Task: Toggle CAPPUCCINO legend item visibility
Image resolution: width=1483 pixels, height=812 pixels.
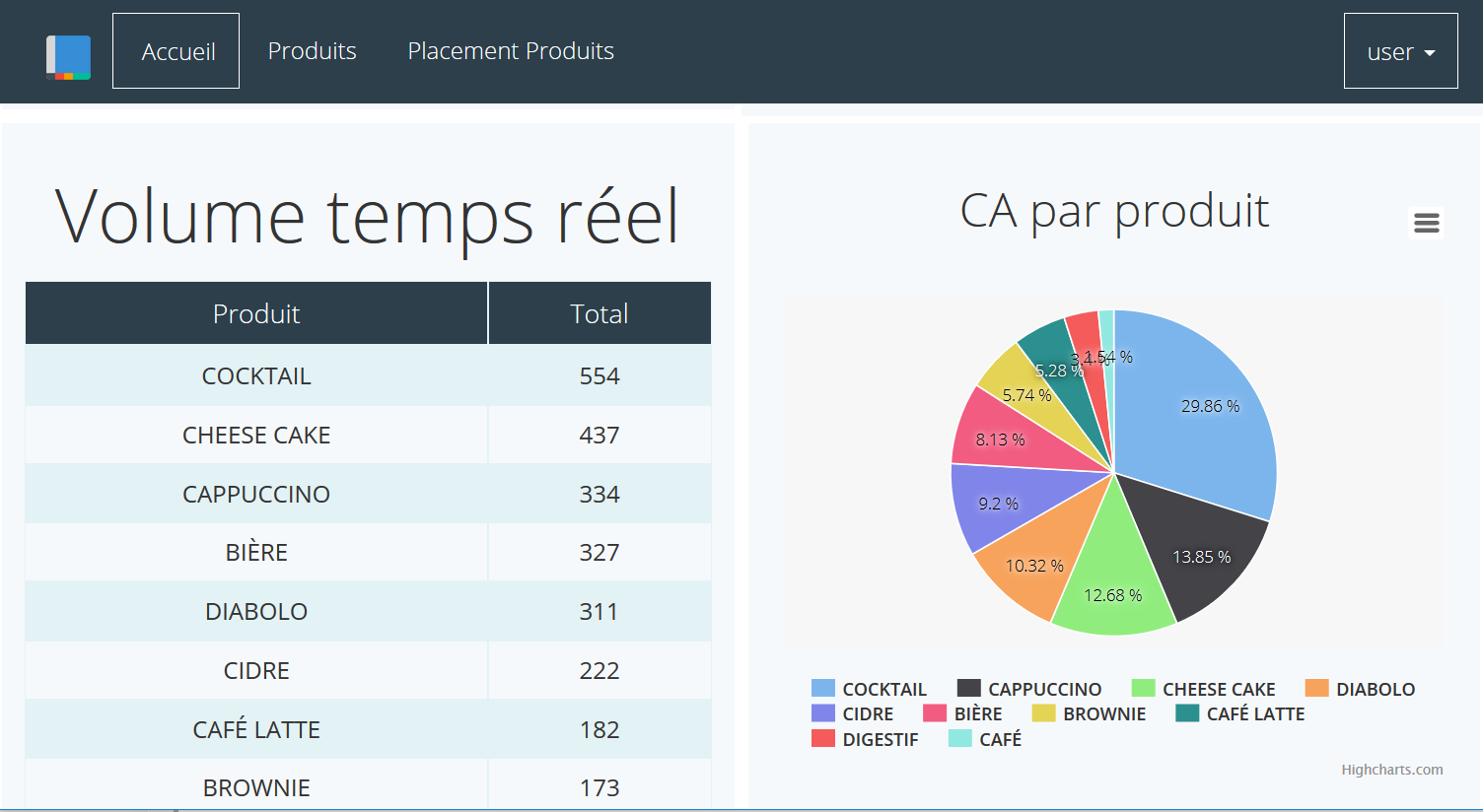Action: tap(1043, 689)
